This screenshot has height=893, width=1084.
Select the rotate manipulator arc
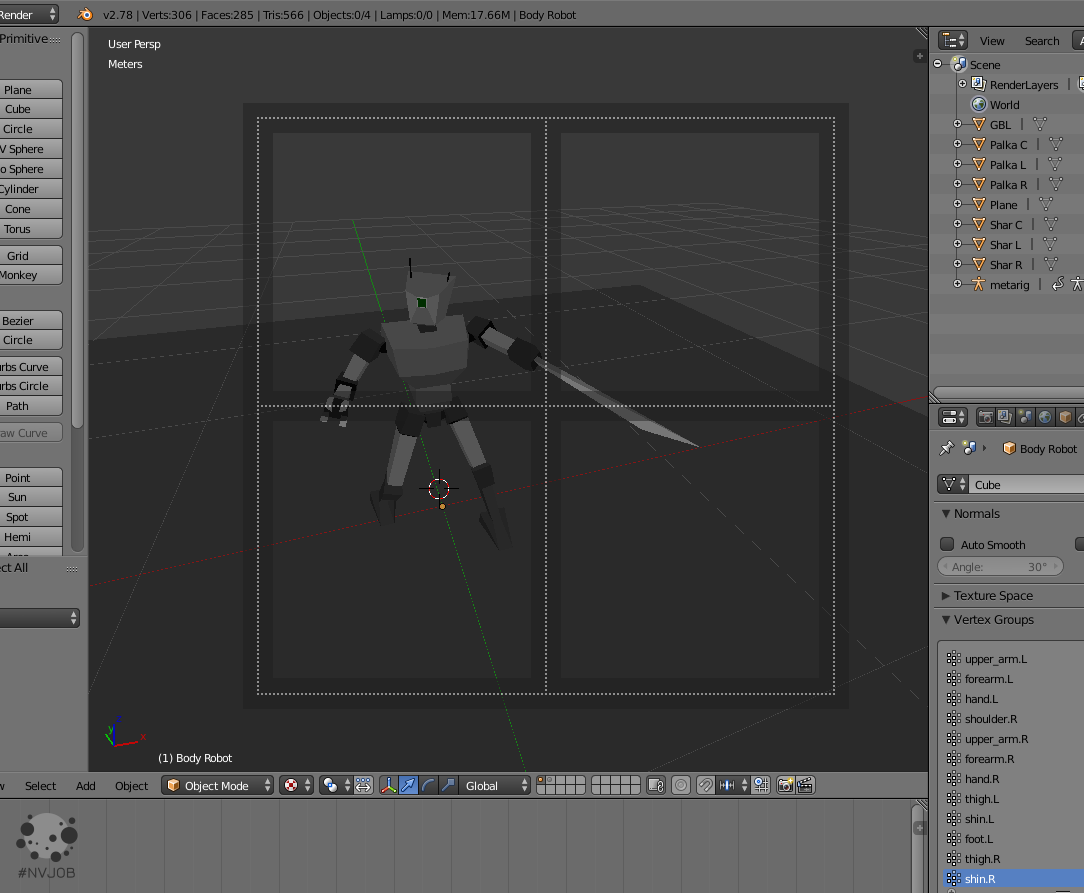(x=429, y=785)
